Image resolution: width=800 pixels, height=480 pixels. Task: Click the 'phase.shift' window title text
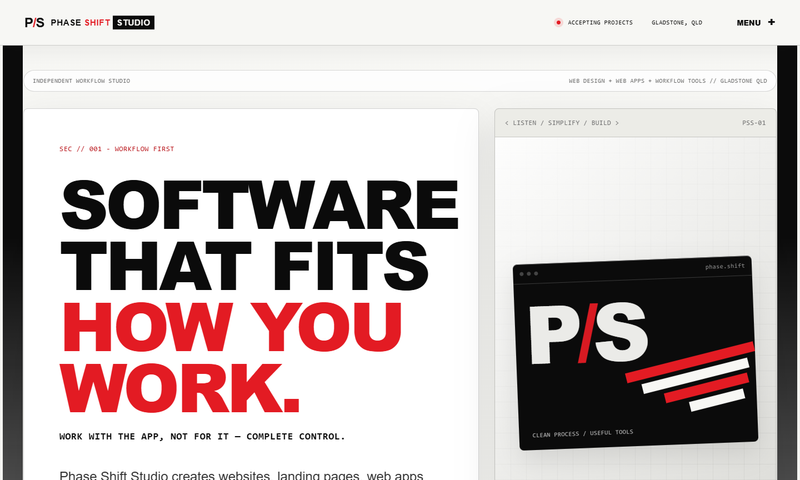click(725, 266)
